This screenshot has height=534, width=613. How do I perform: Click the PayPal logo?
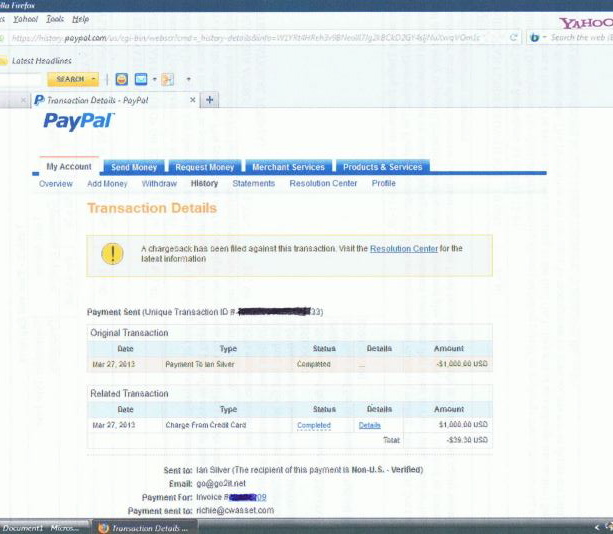[79, 120]
